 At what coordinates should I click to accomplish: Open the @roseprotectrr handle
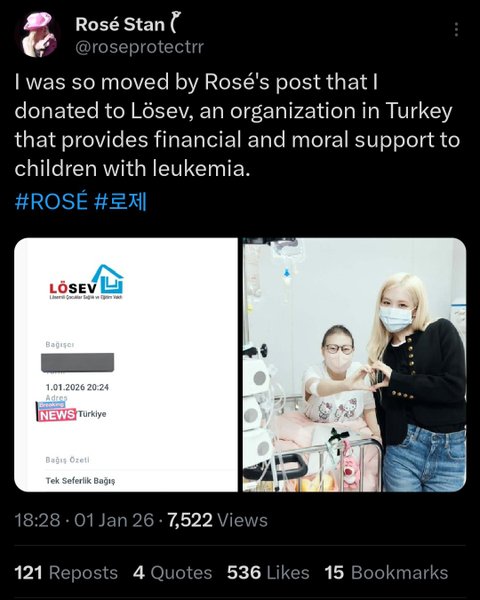pyautogui.click(x=140, y=47)
